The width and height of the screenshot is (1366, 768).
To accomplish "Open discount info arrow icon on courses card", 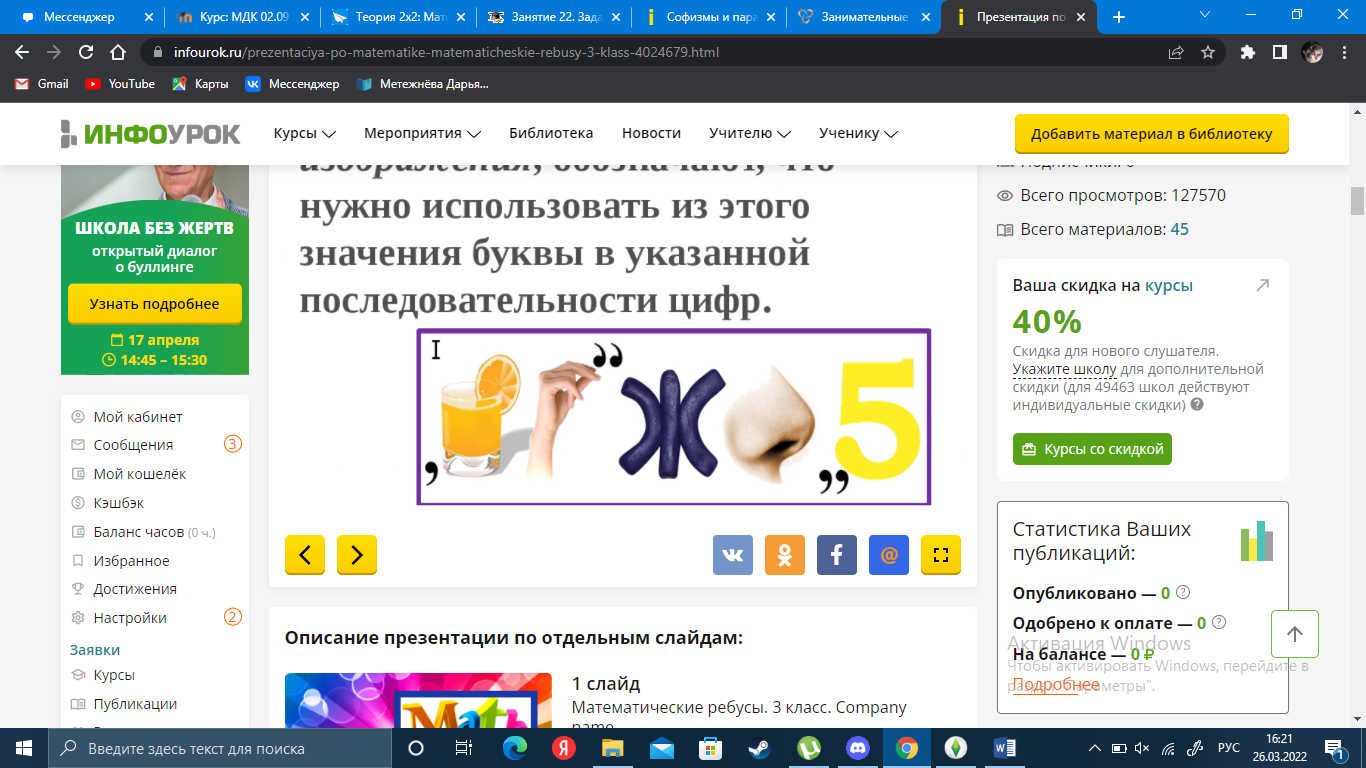I will click(1262, 286).
